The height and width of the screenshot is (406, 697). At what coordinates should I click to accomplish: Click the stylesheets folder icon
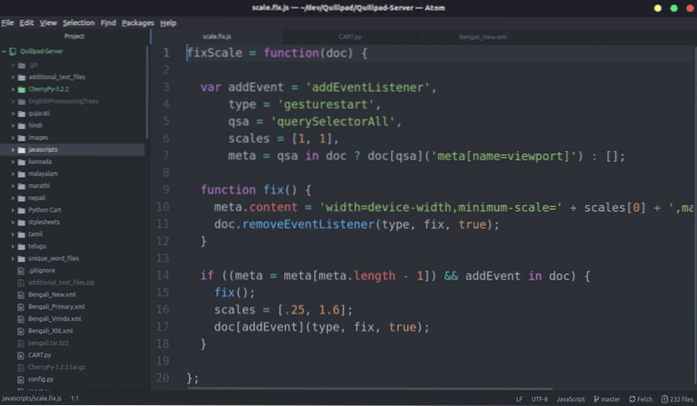21,222
